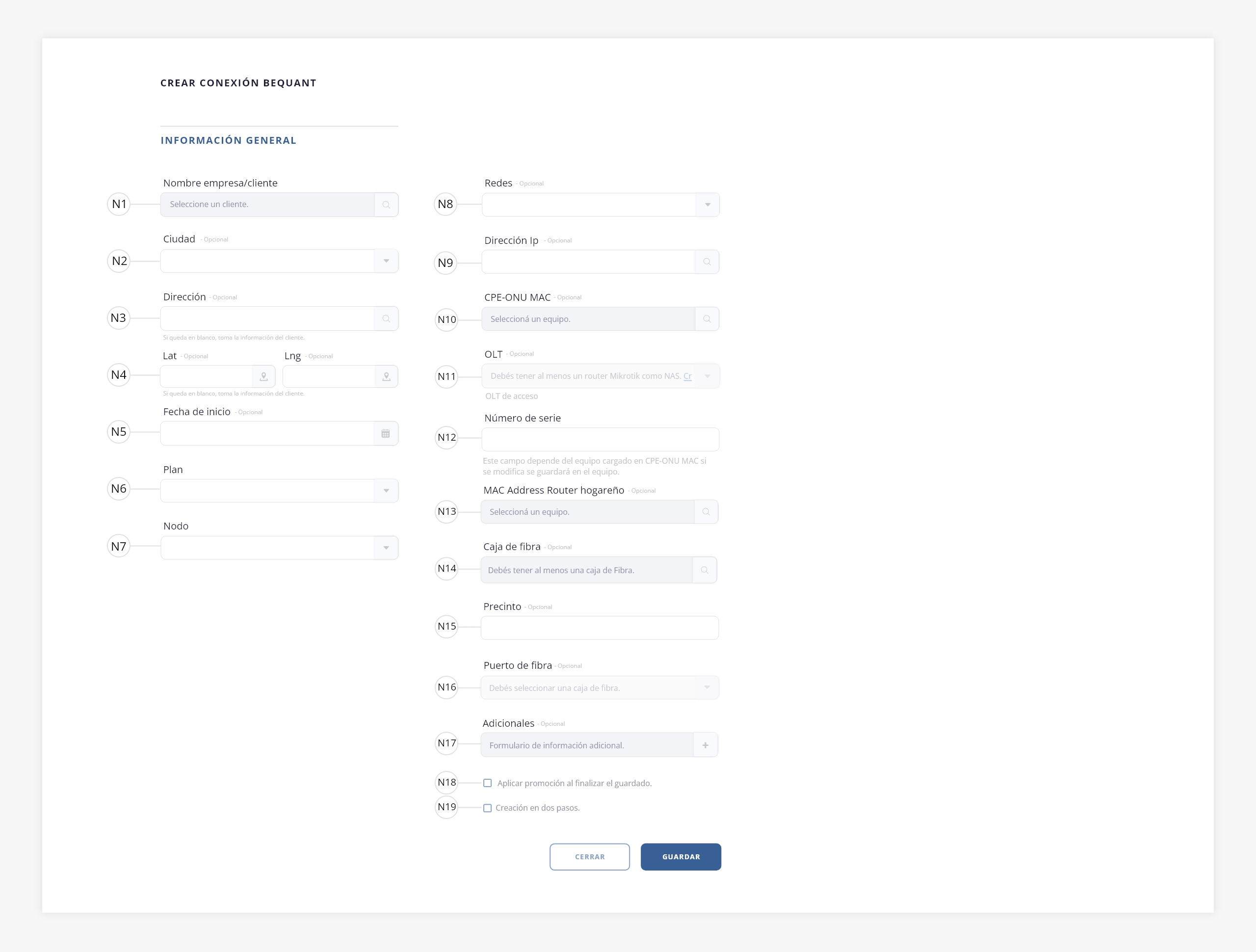Click the Lat map pin icon
Screen dimensions: 1256x952
tap(263, 376)
